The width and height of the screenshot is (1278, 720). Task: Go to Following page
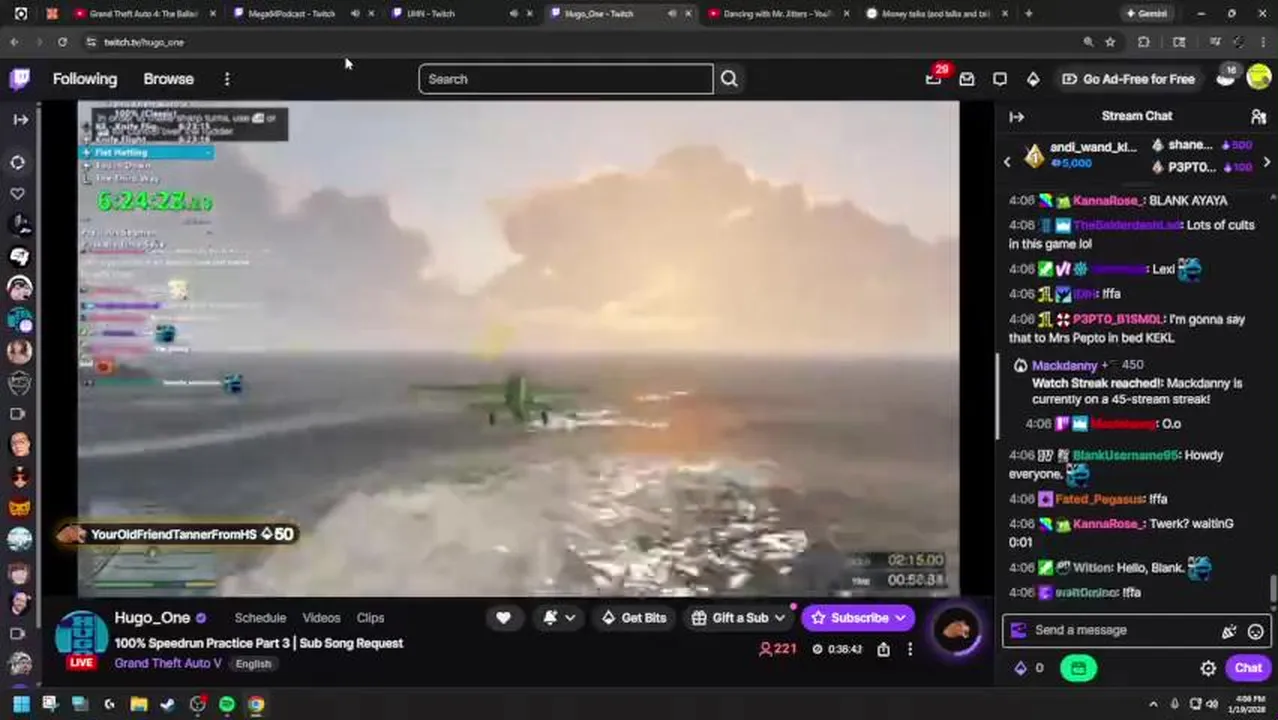(85, 79)
